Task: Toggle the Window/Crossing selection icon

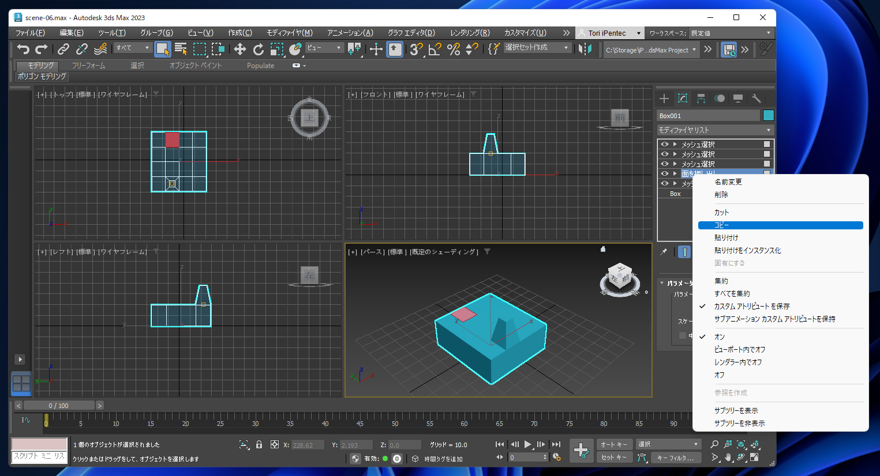Action: (218, 49)
